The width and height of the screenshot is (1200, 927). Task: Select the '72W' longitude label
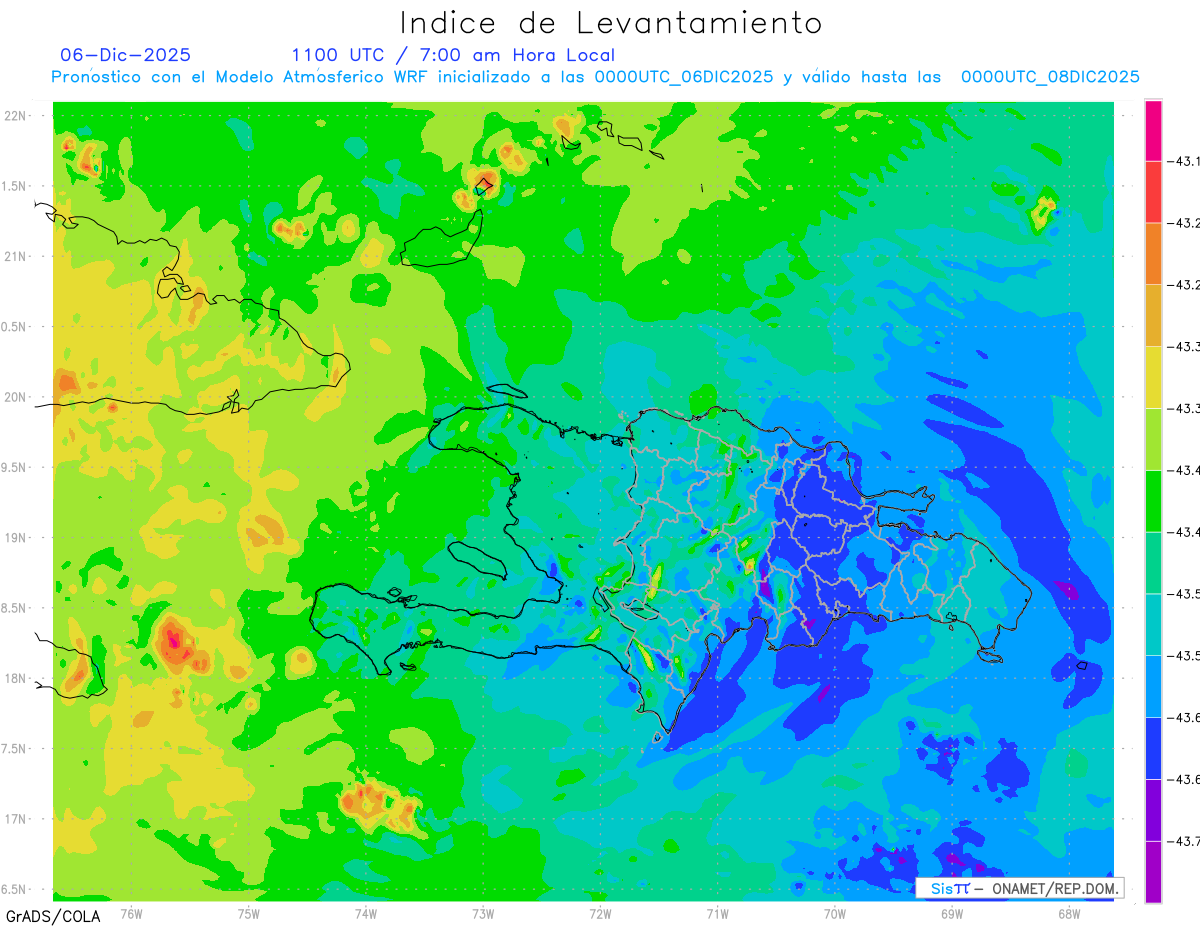click(600, 913)
